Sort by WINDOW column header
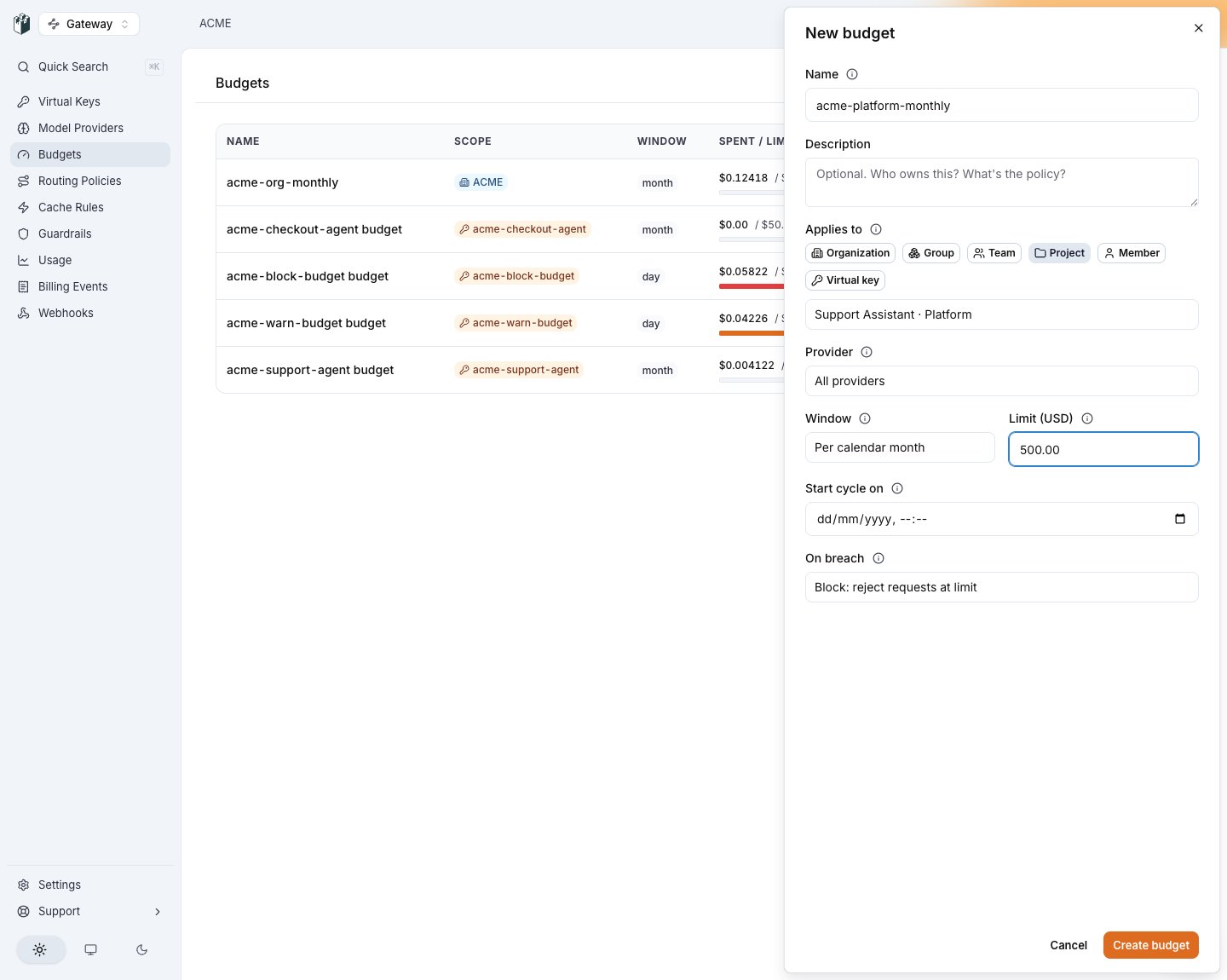 point(662,141)
